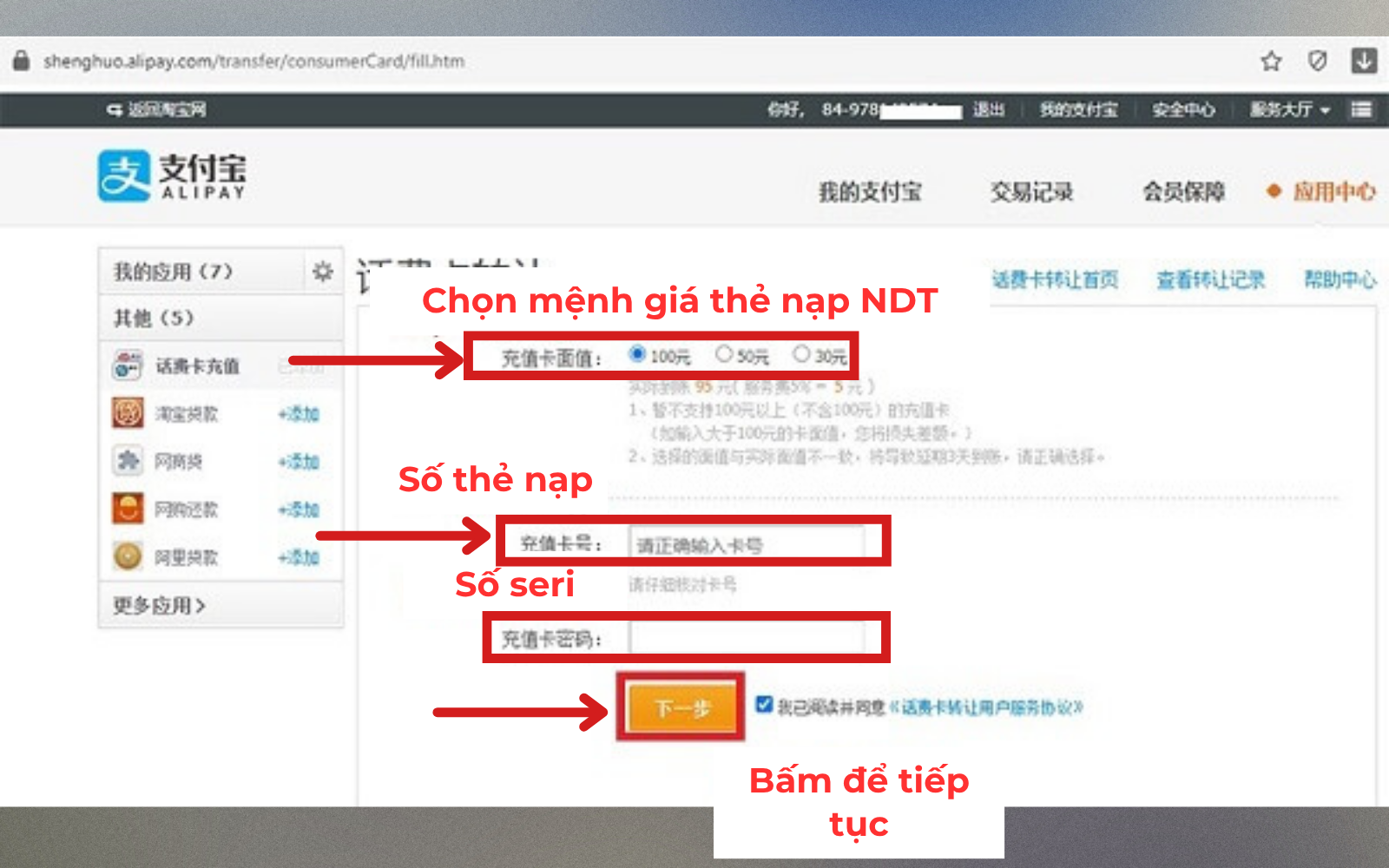Click the 淘宝货款 app icon in sidebar
1389x868 pixels.
pyautogui.click(x=128, y=413)
